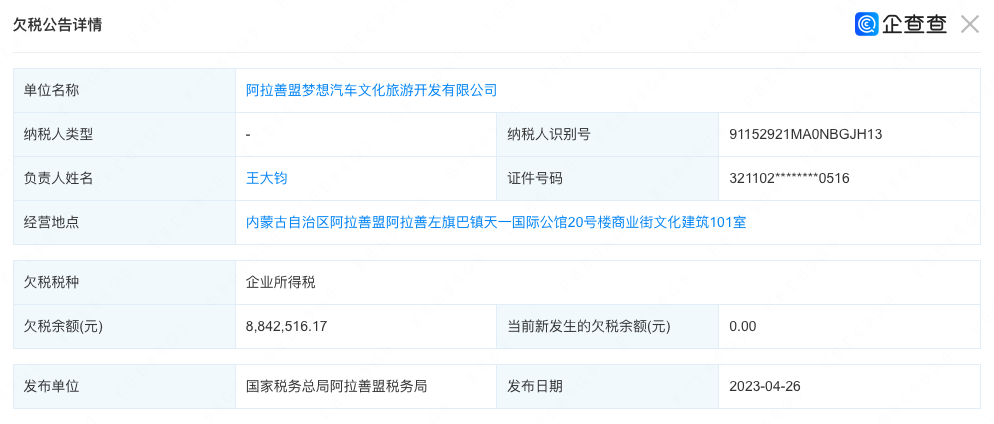The height and width of the screenshot is (424, 994).
Task: Click the 经营地点 row label
Action: (52, 222)
